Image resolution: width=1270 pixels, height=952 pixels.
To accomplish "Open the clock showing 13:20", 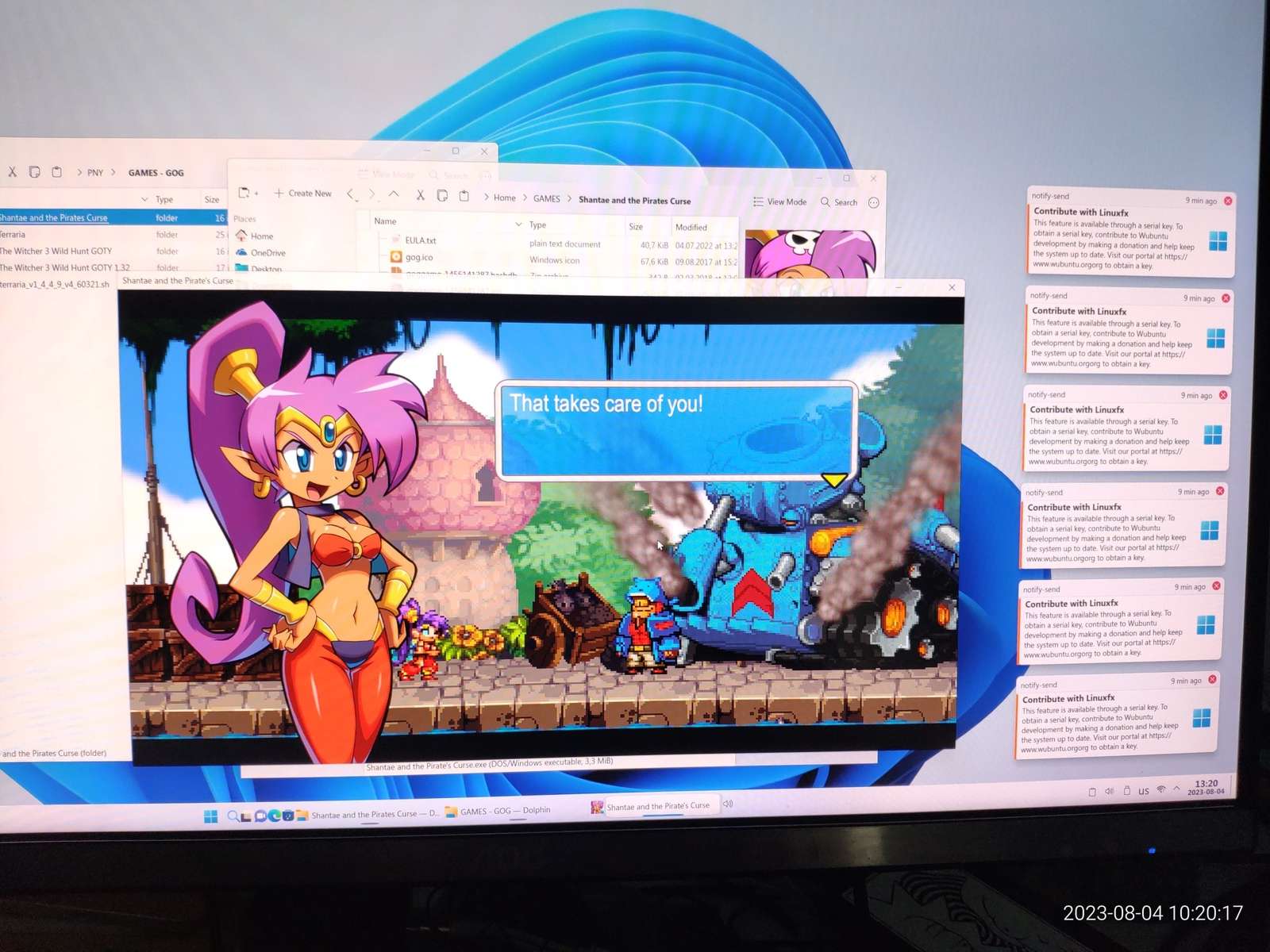I will [1206, 787].
